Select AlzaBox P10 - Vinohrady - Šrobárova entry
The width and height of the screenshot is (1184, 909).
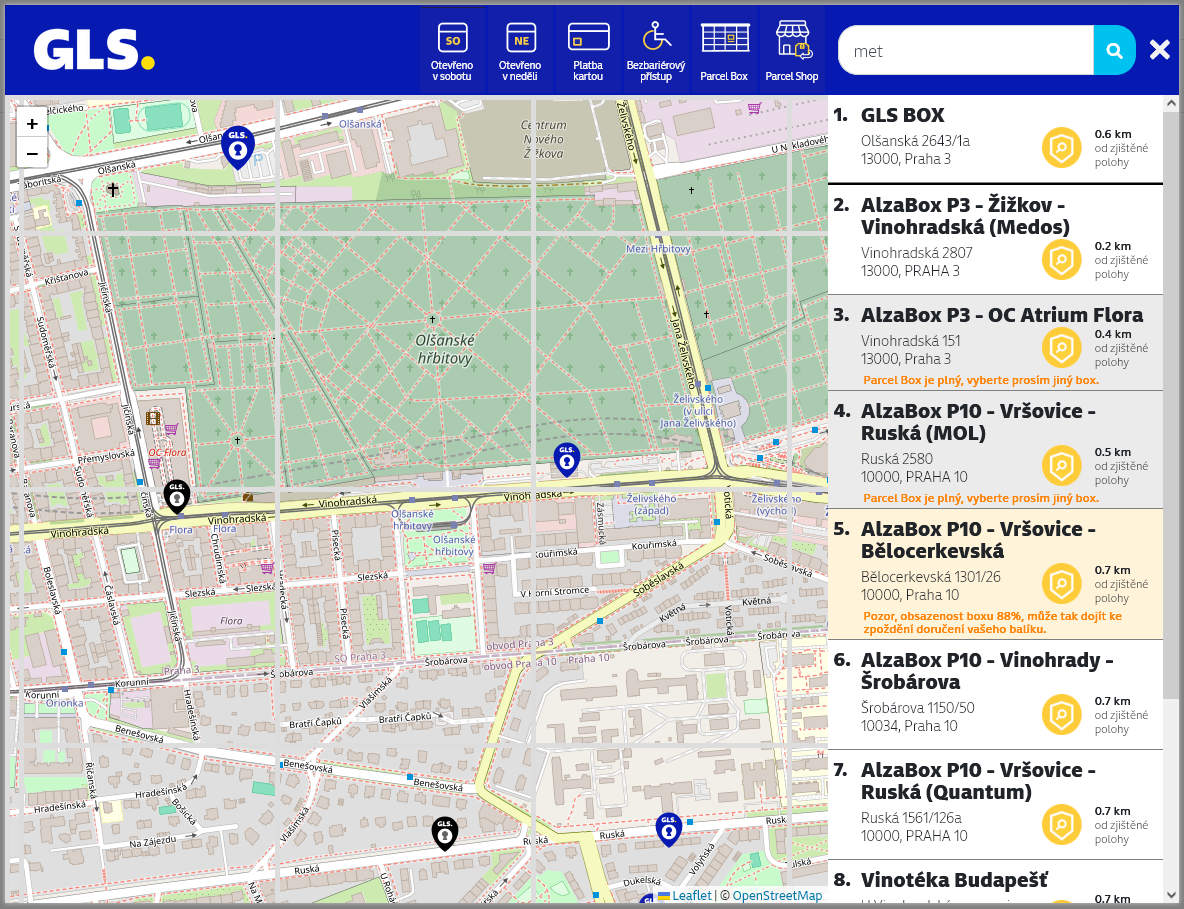click(995, 695)
